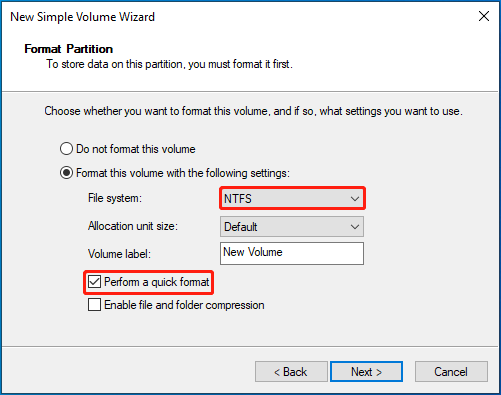Select 'Format this volume with following settings' radio button
The height and width of the screenshot is (395, 501).
[66, 173]
